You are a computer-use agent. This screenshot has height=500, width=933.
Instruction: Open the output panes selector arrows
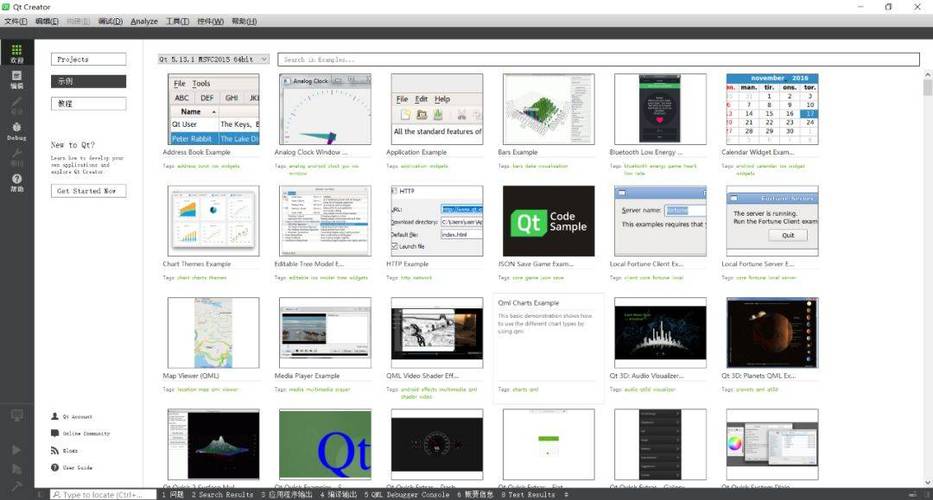566,495
